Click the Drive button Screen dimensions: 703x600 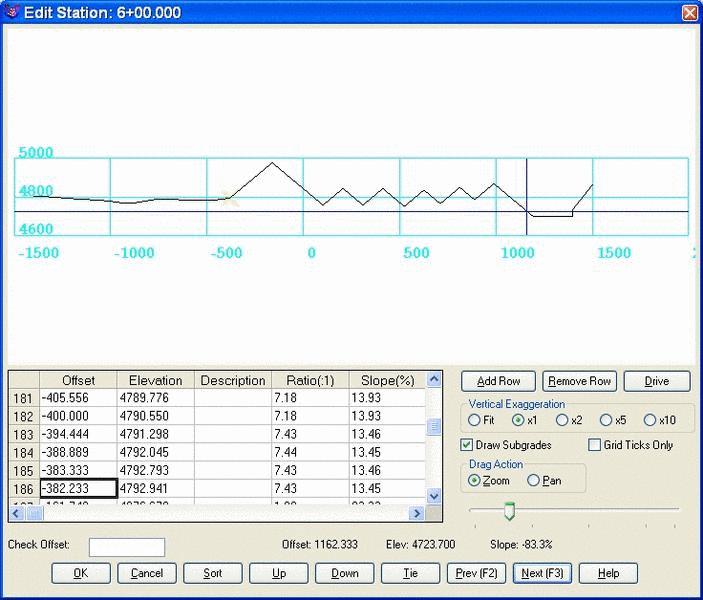coord(657,381)
